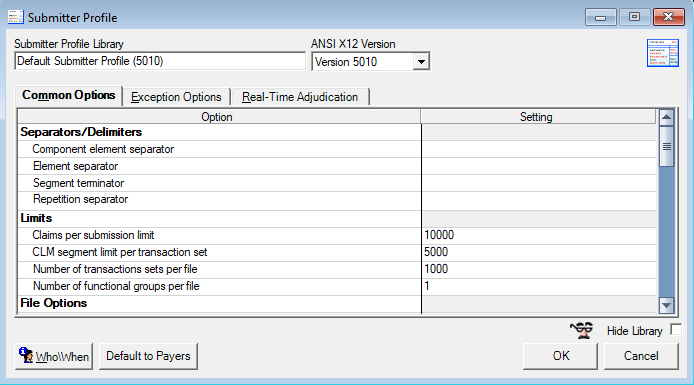Minimize the Submitter Profile window
The width and height of the screenshot is (694, 385).
point(601,17)
